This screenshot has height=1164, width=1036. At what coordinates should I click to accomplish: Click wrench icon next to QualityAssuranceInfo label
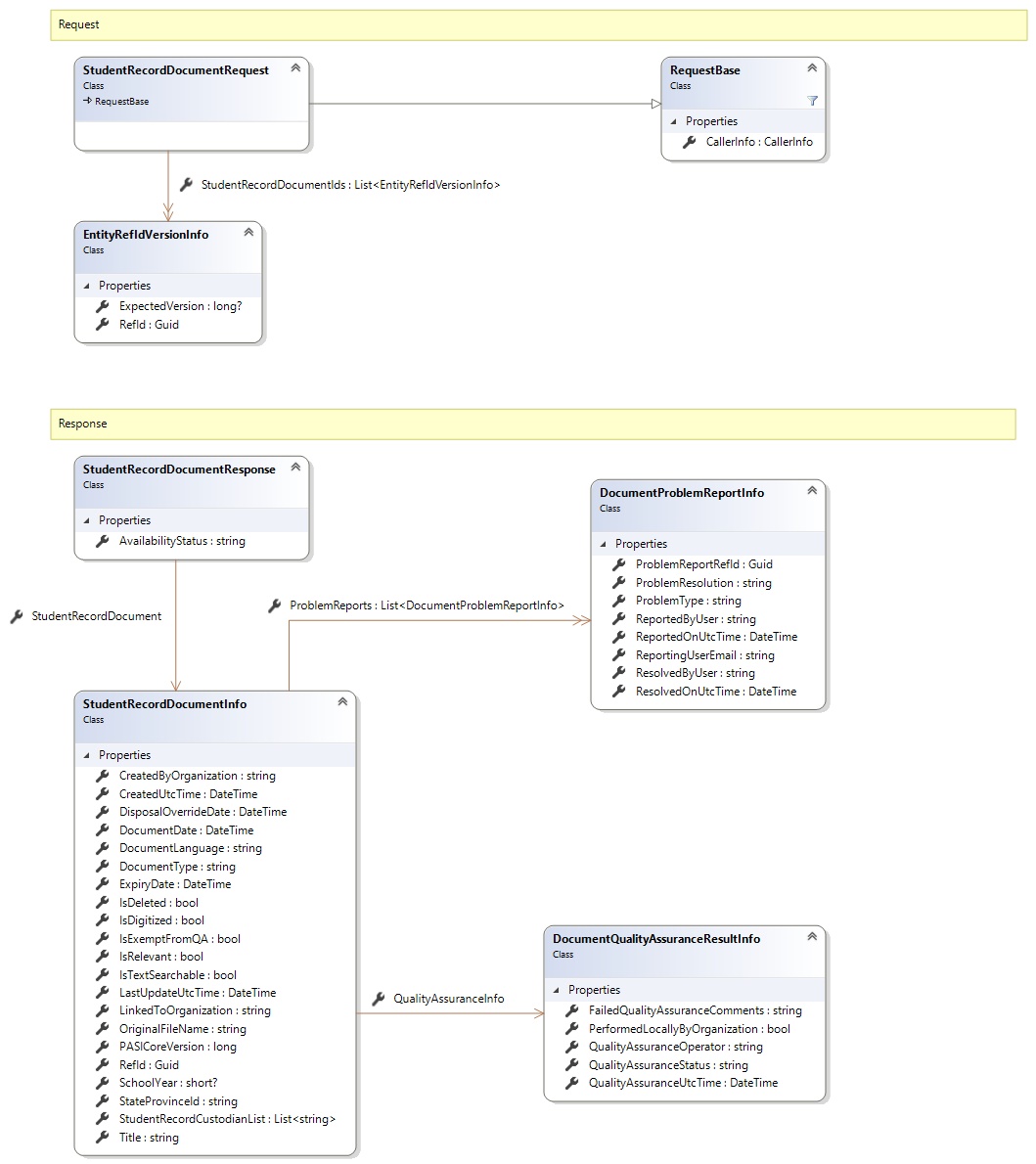click(379, 999)
